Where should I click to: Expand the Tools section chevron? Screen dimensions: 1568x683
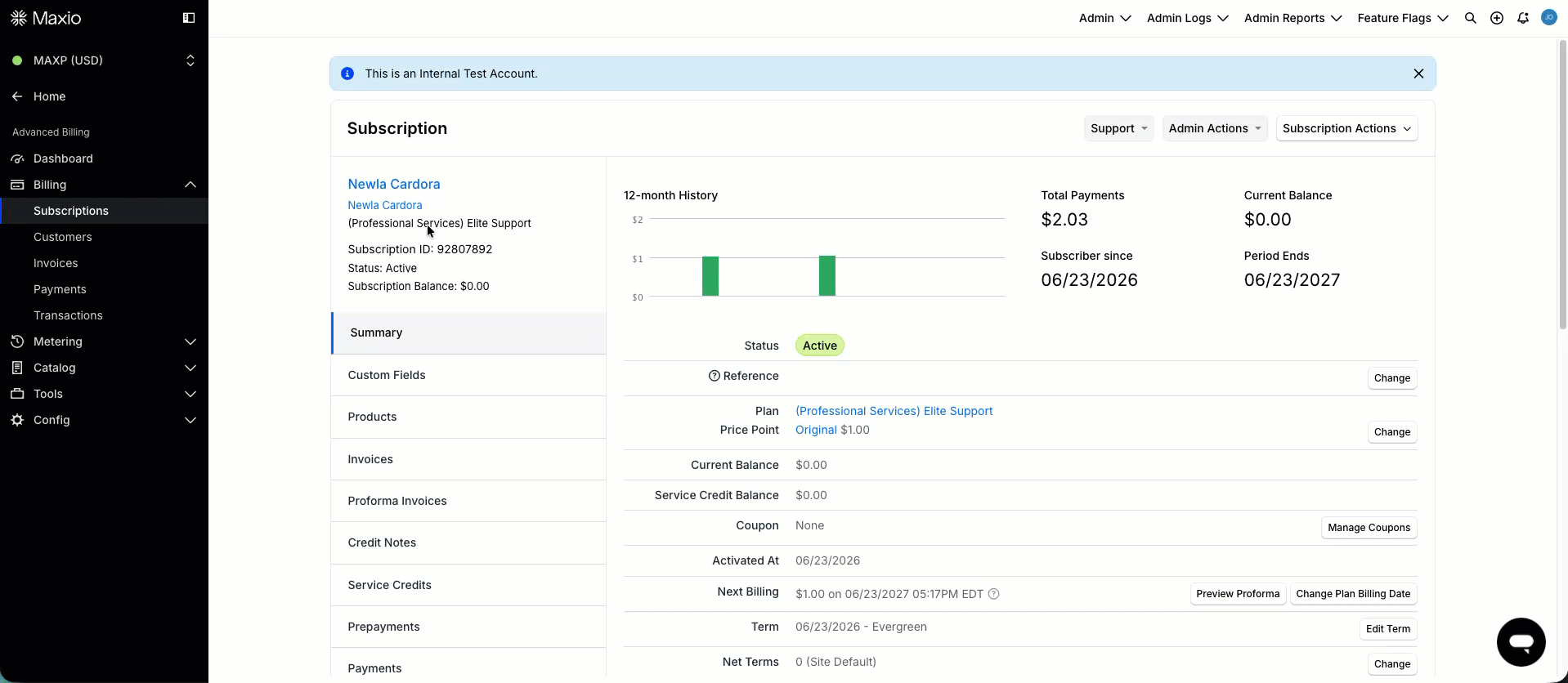(190, 394)
